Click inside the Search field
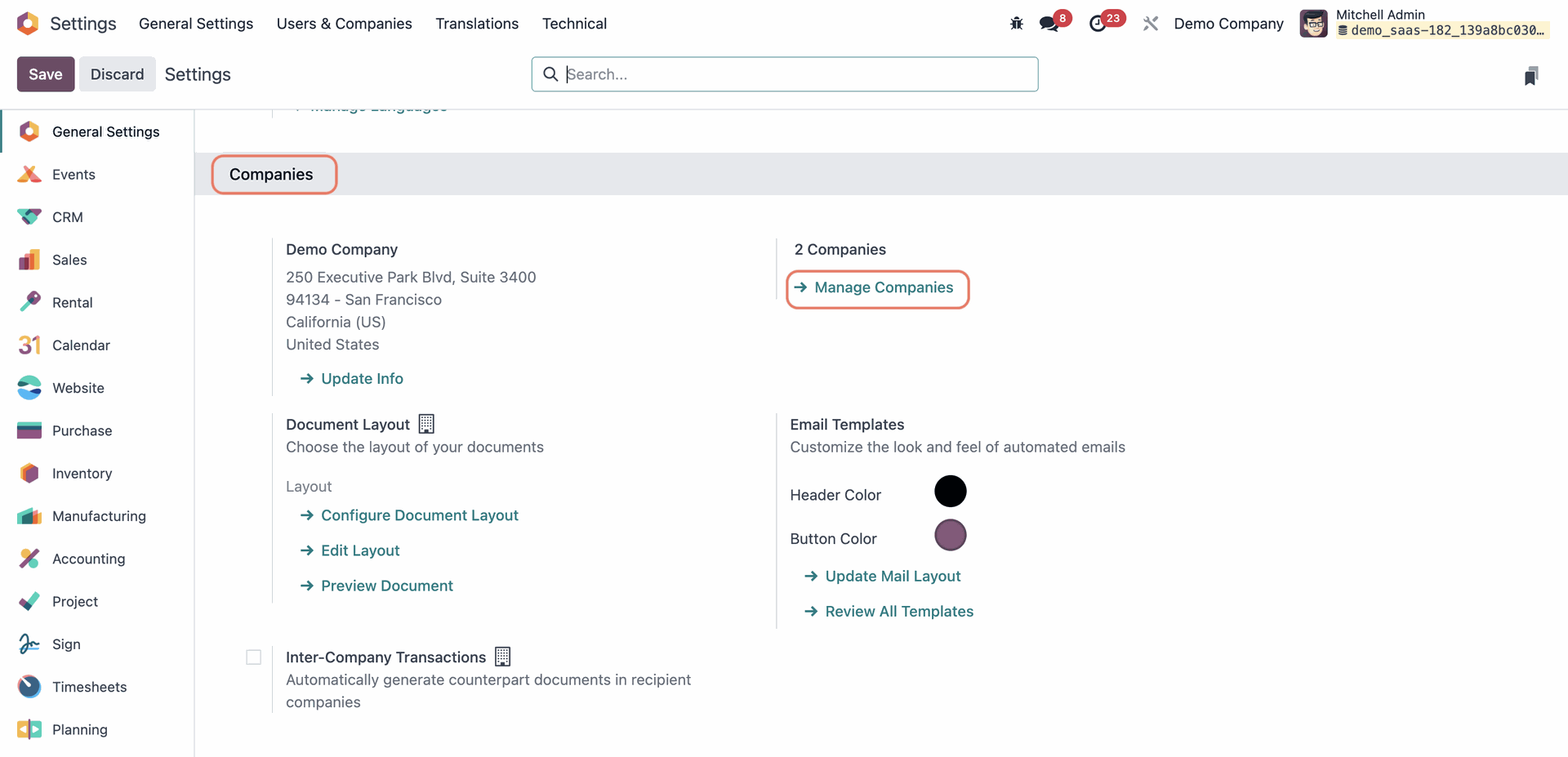The width and height of the screenshot is (1568, 757). tap(784, 73)
